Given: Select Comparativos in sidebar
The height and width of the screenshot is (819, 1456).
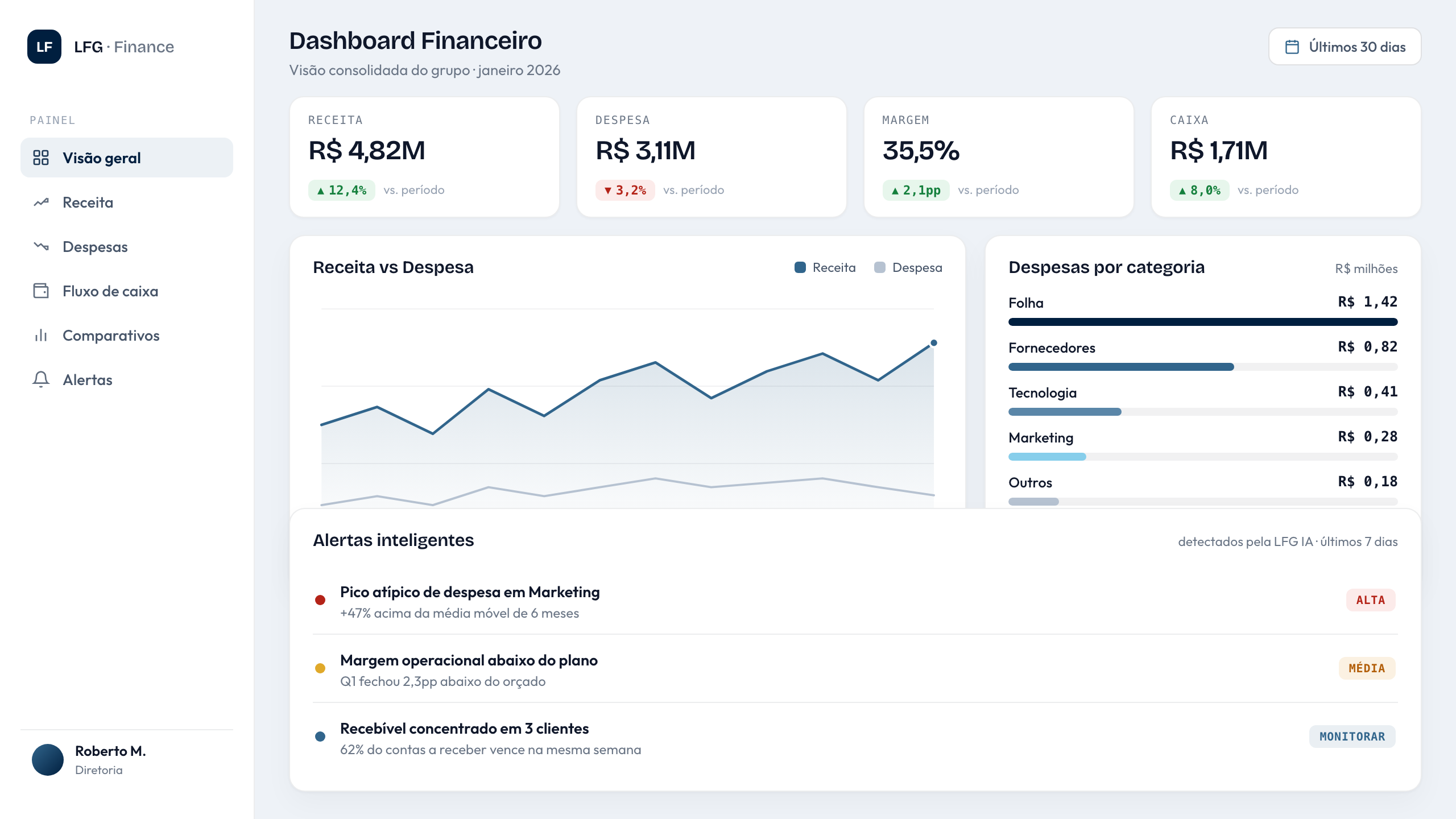Looking at the screenshot, I should [127, 335].
